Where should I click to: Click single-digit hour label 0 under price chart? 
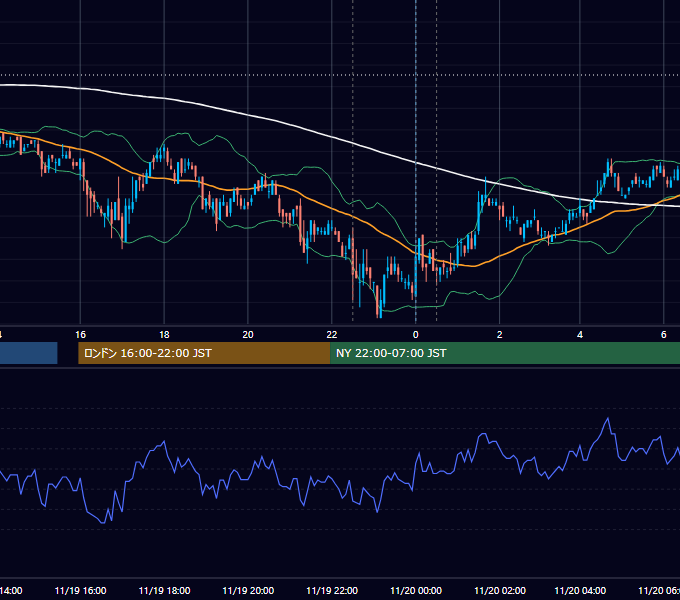coord(415,335)
